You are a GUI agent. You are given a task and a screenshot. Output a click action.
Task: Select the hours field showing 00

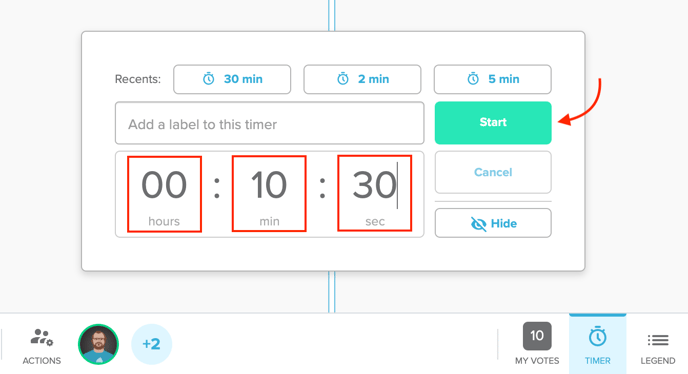pyautogui.click(x=165, y=194)
